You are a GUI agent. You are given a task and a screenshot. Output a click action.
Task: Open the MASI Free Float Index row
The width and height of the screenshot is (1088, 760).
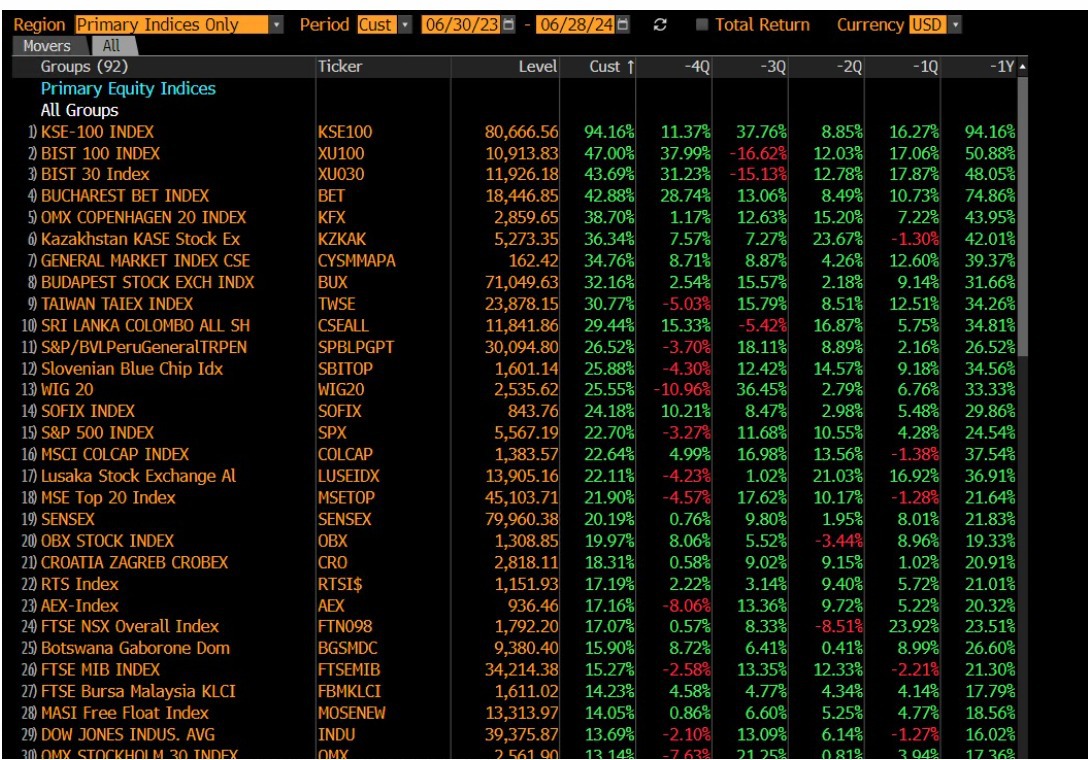[514, 713]
